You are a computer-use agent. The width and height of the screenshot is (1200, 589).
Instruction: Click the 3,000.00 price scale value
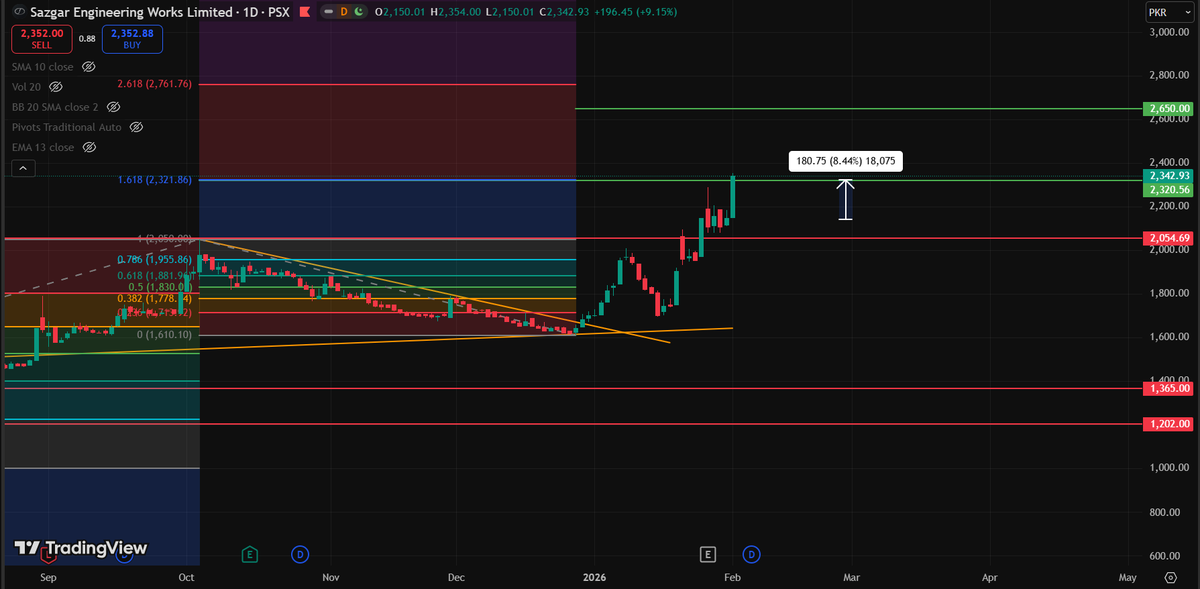pyautogui.click(x=1168, y=32)
